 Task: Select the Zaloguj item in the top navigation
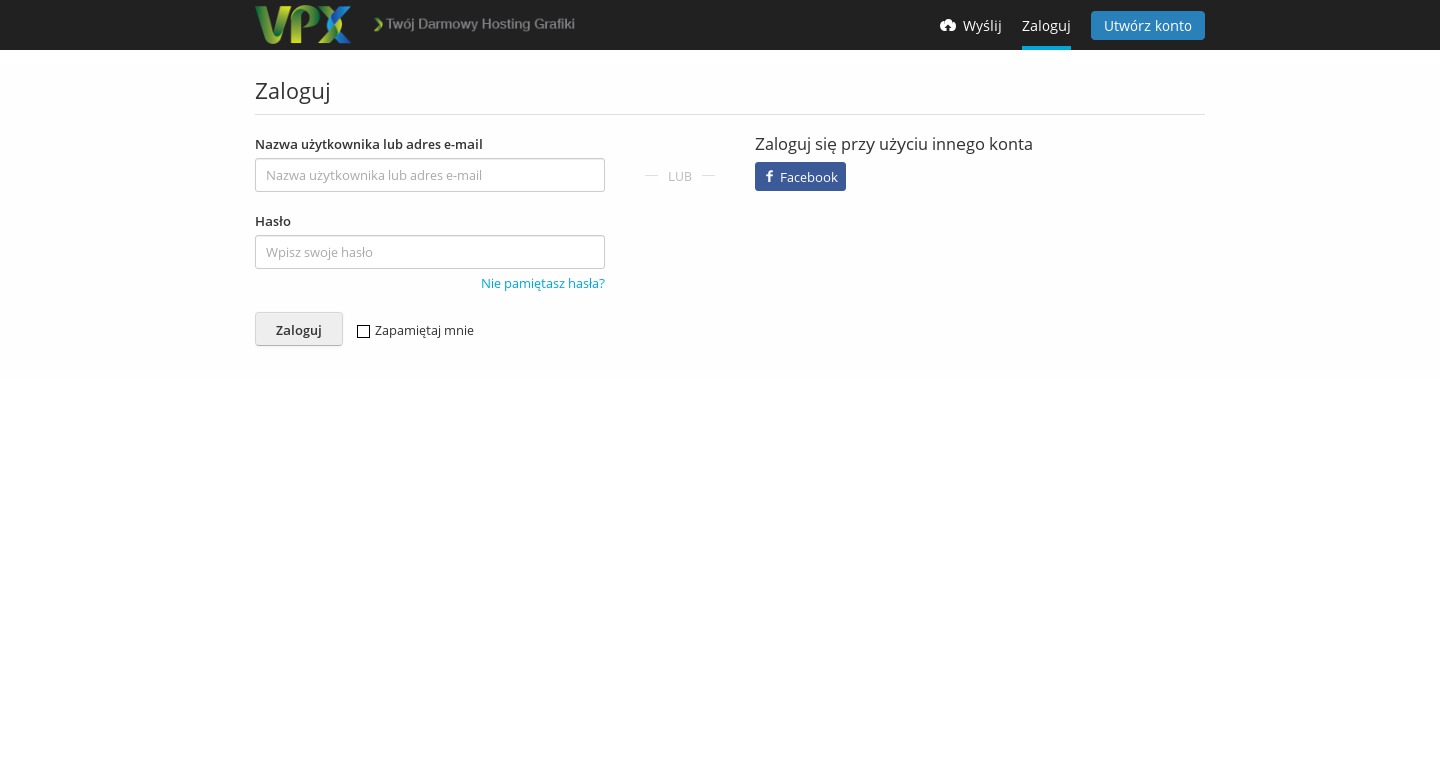[x=1046, y=26]
